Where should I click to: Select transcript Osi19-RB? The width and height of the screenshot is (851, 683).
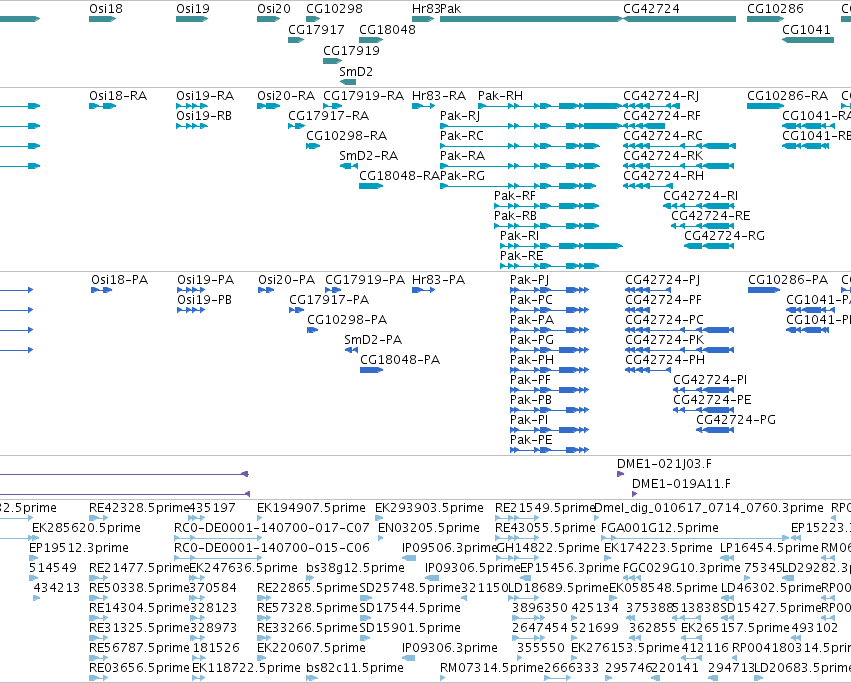click(x=204, y=116)
